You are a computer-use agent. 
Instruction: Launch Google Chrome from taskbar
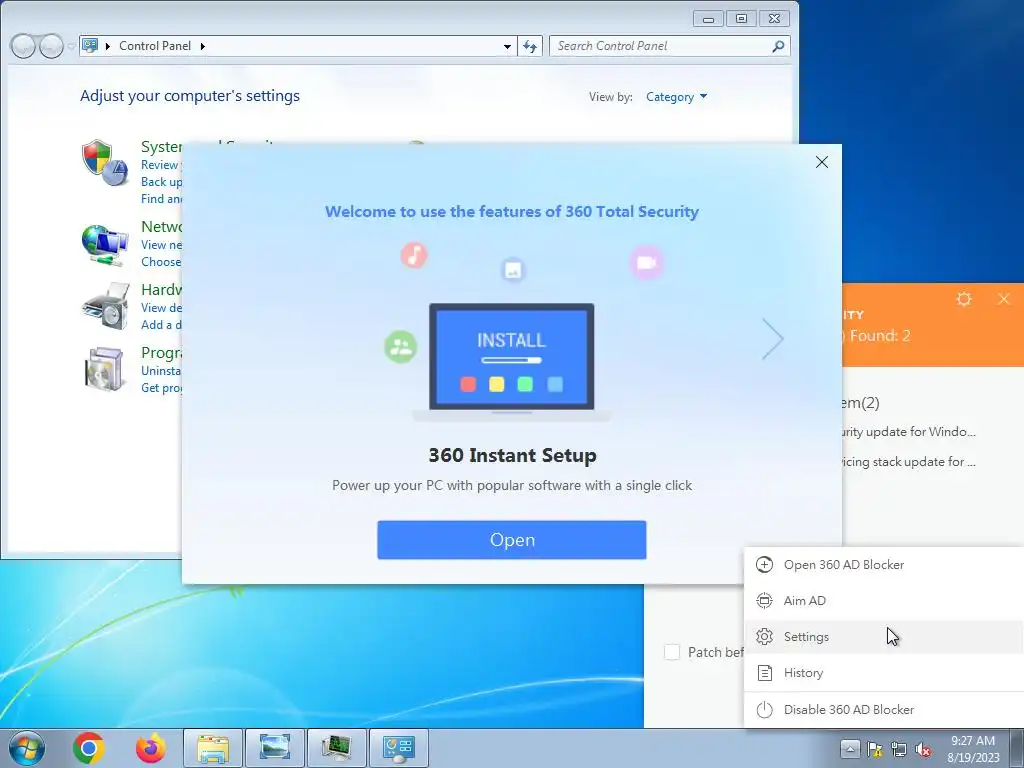click(89, 748)
